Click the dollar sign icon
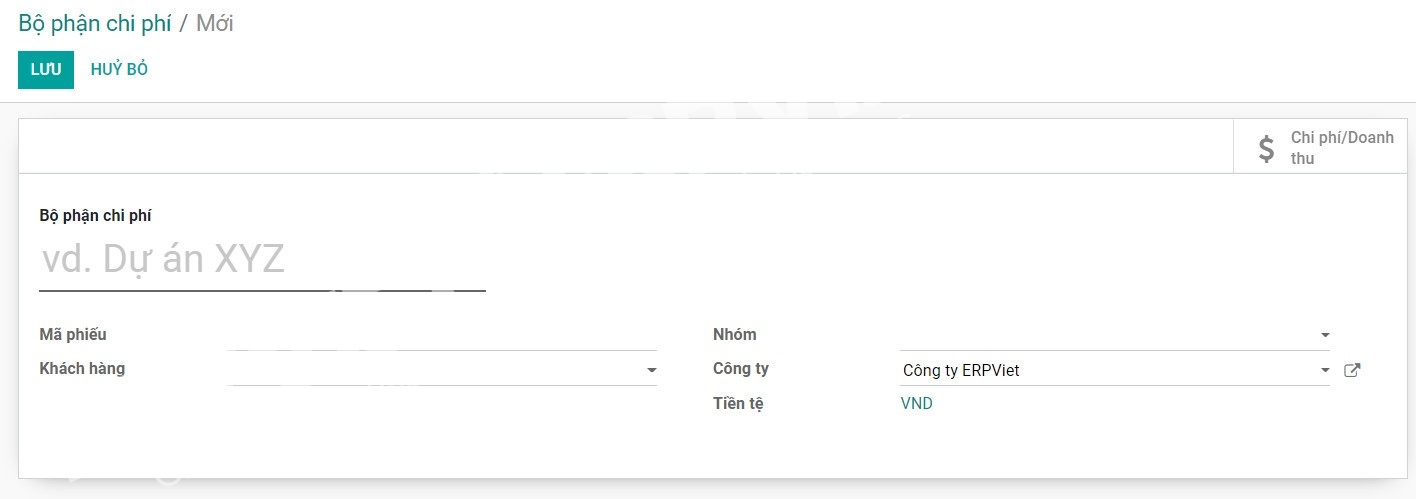This screenshot has height=499, width=1416. [x=1266, y=148]
